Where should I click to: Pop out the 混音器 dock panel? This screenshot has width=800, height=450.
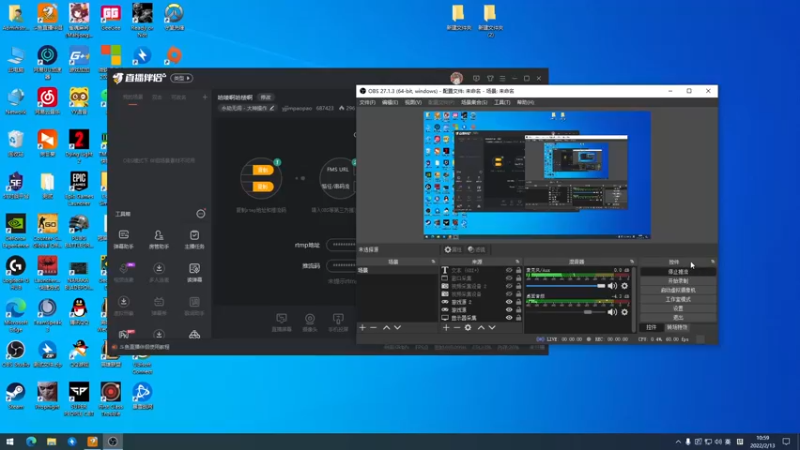[632, 262]
